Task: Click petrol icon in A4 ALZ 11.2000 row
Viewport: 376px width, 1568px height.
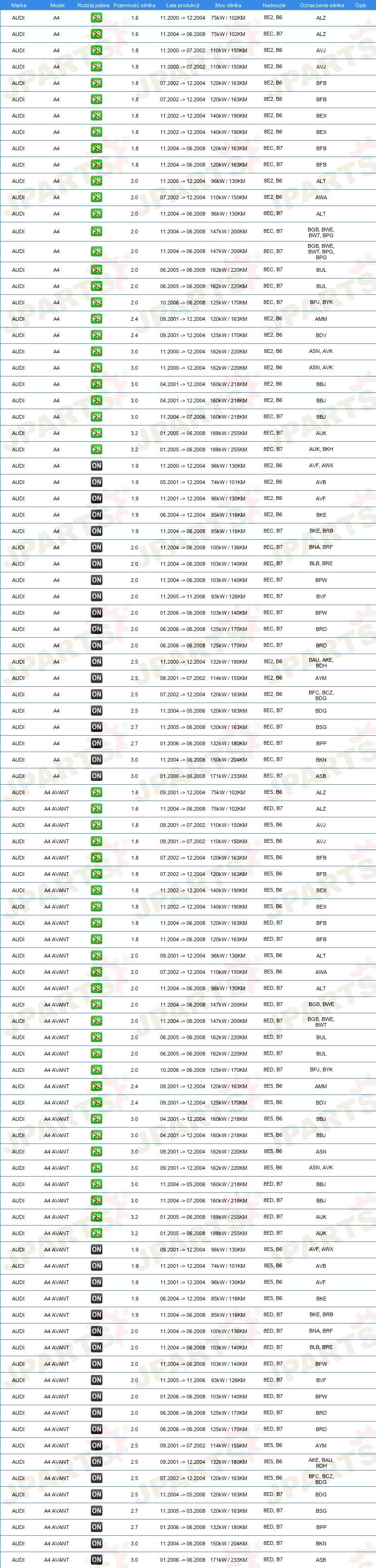Action: coord(96,18)
